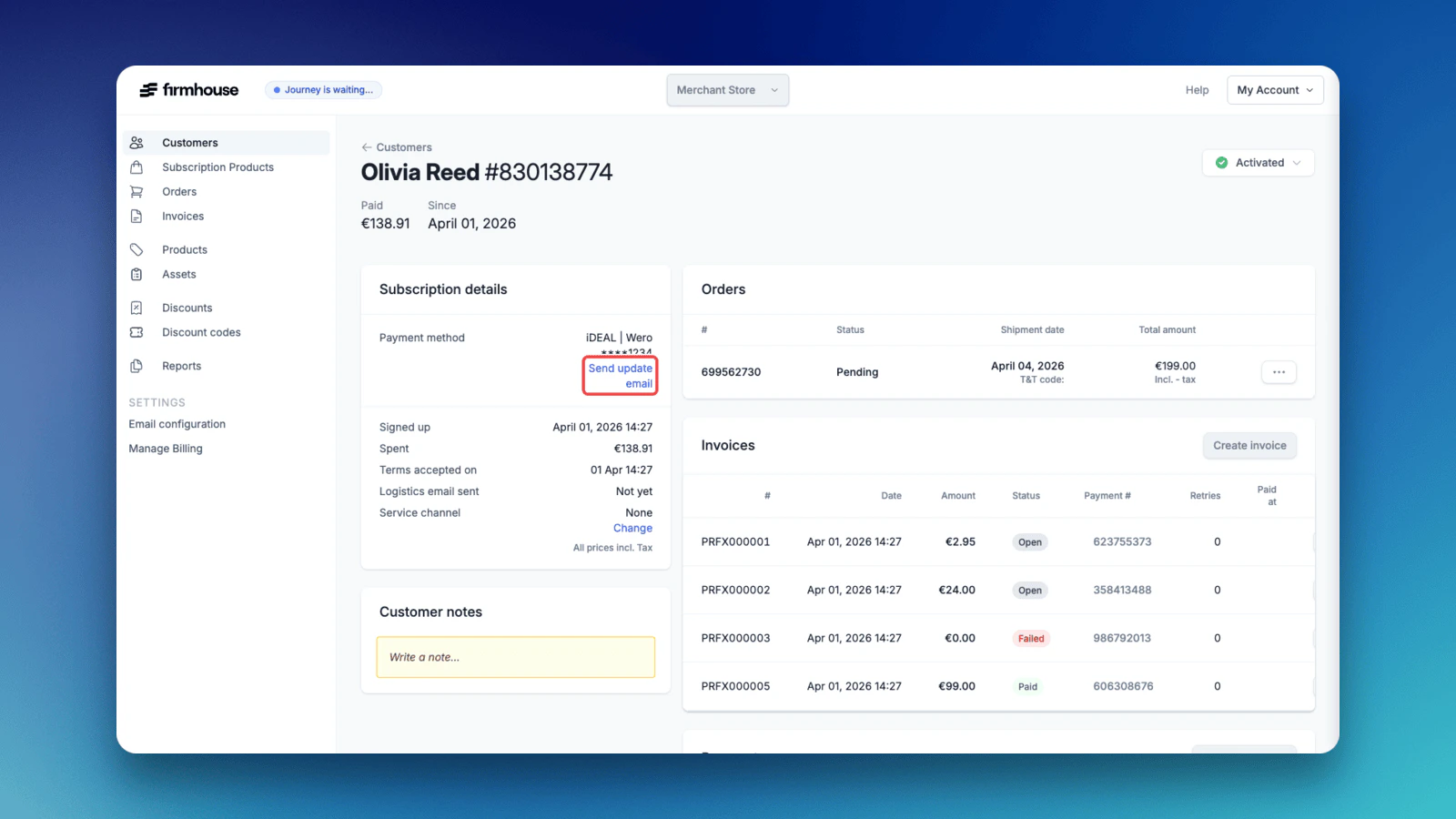Click the Reports icon in the sidebar
The height and width of the screenshot is (819, 1456).
[136, 366]
